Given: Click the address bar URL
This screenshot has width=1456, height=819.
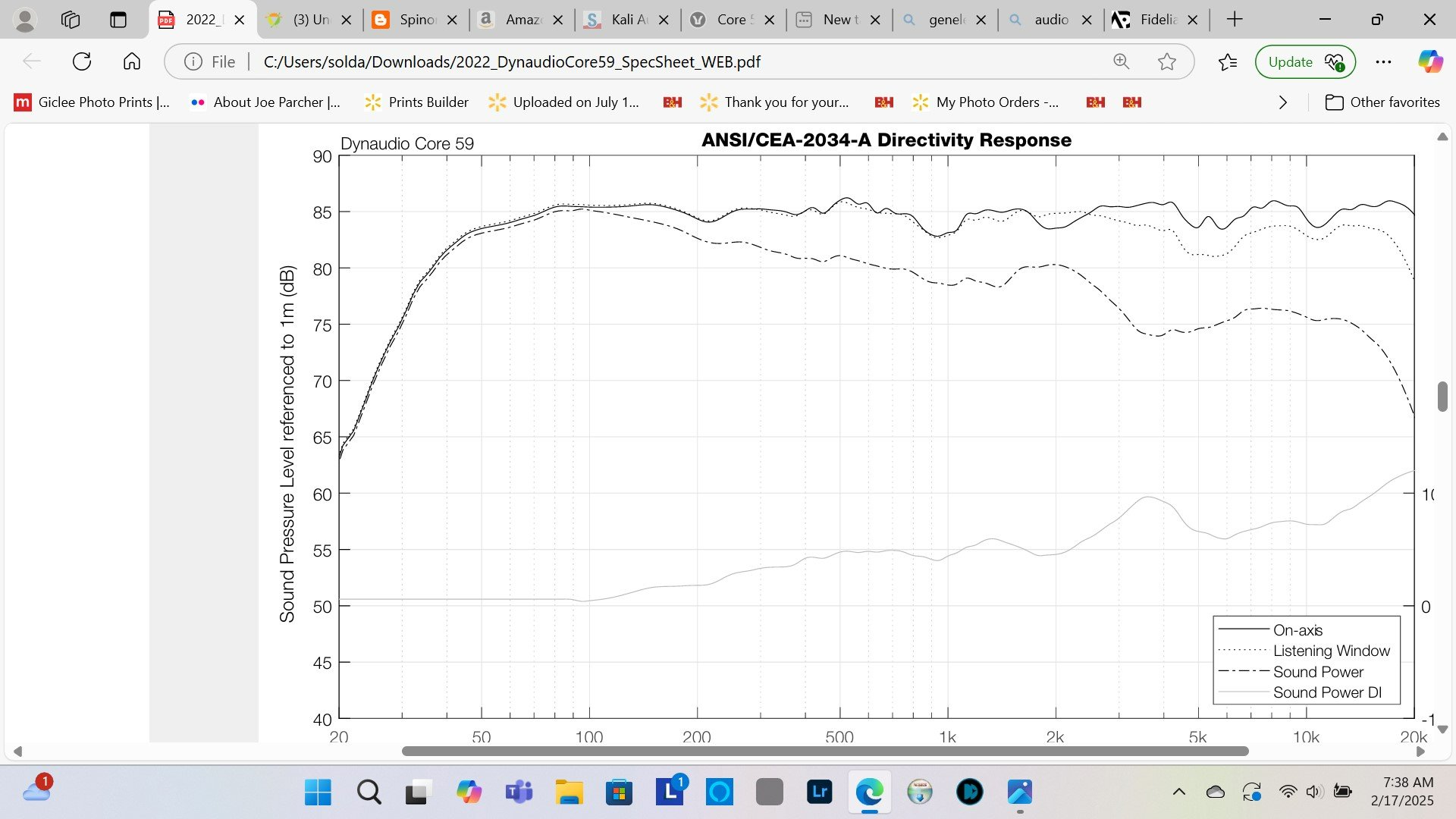Looking at the screenshot, I should [x=512, y=61].
